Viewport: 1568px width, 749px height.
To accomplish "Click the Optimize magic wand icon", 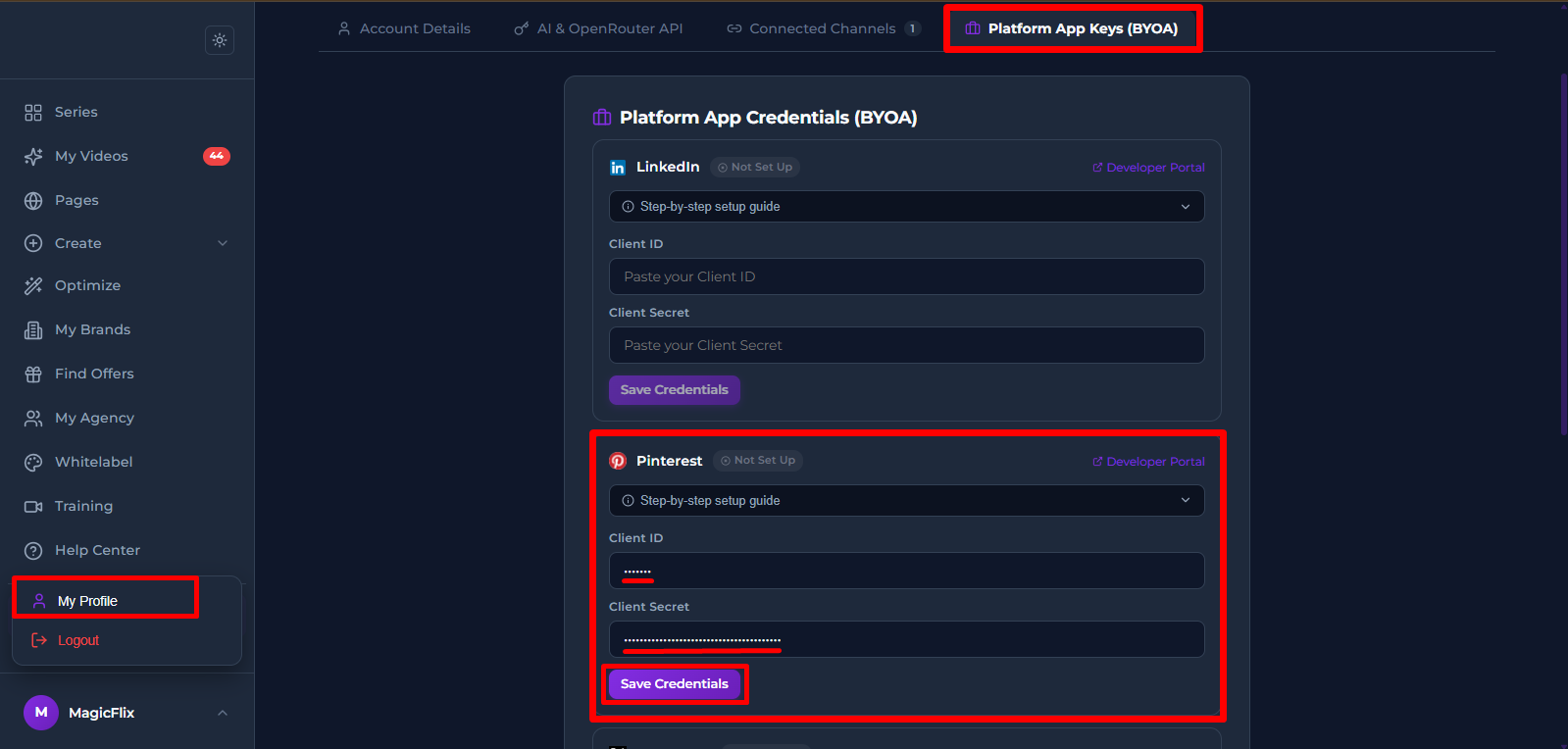I will pyautogui.click(x=33, y=286).
